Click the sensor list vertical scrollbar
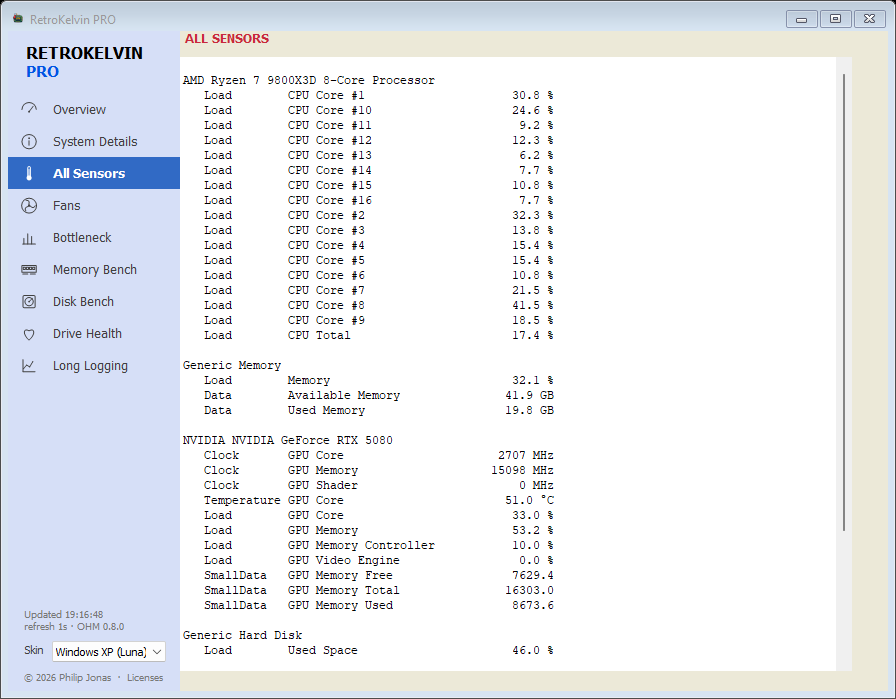 [x=843, y=302]
